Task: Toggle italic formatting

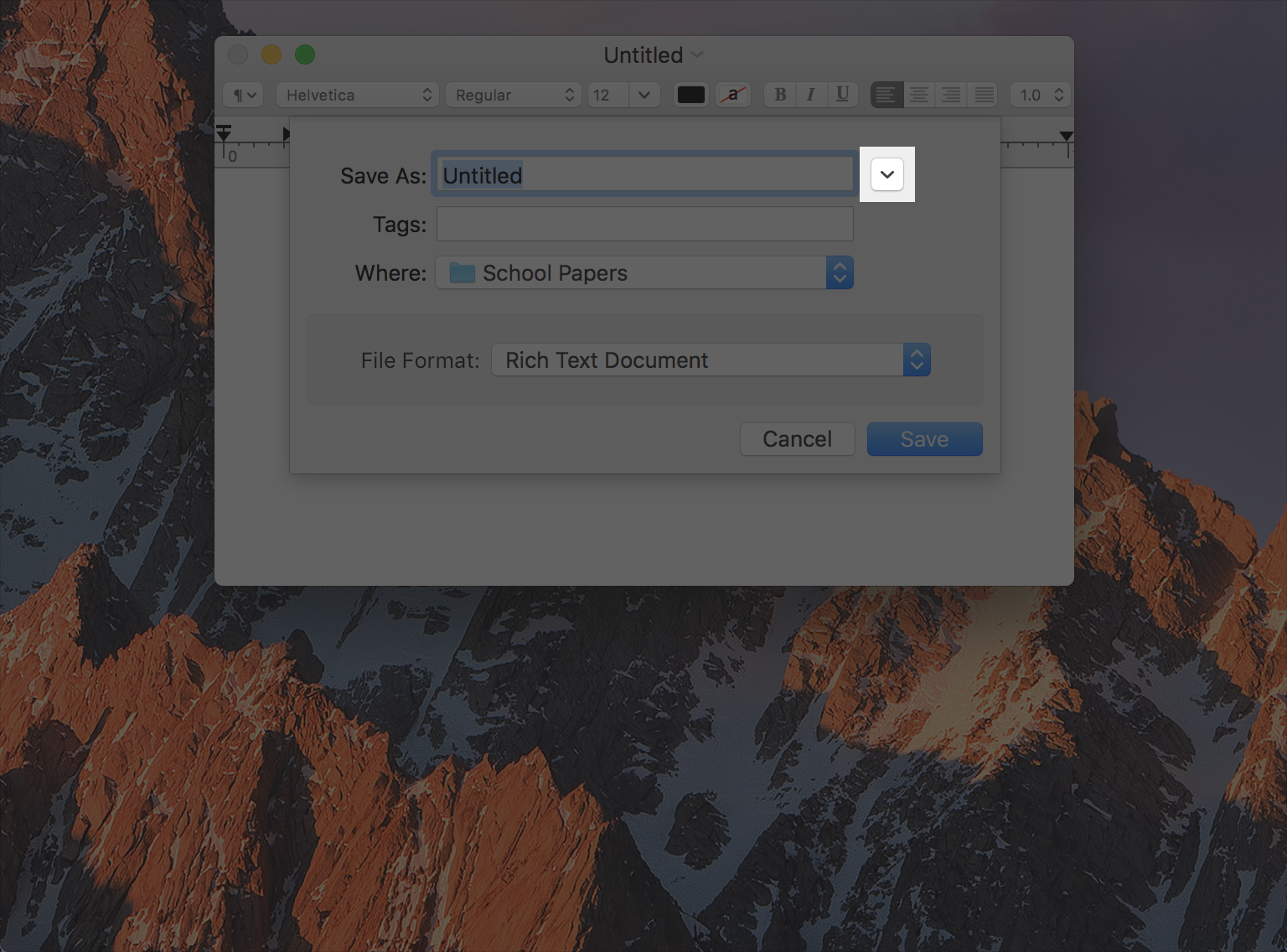Action: 810,95
